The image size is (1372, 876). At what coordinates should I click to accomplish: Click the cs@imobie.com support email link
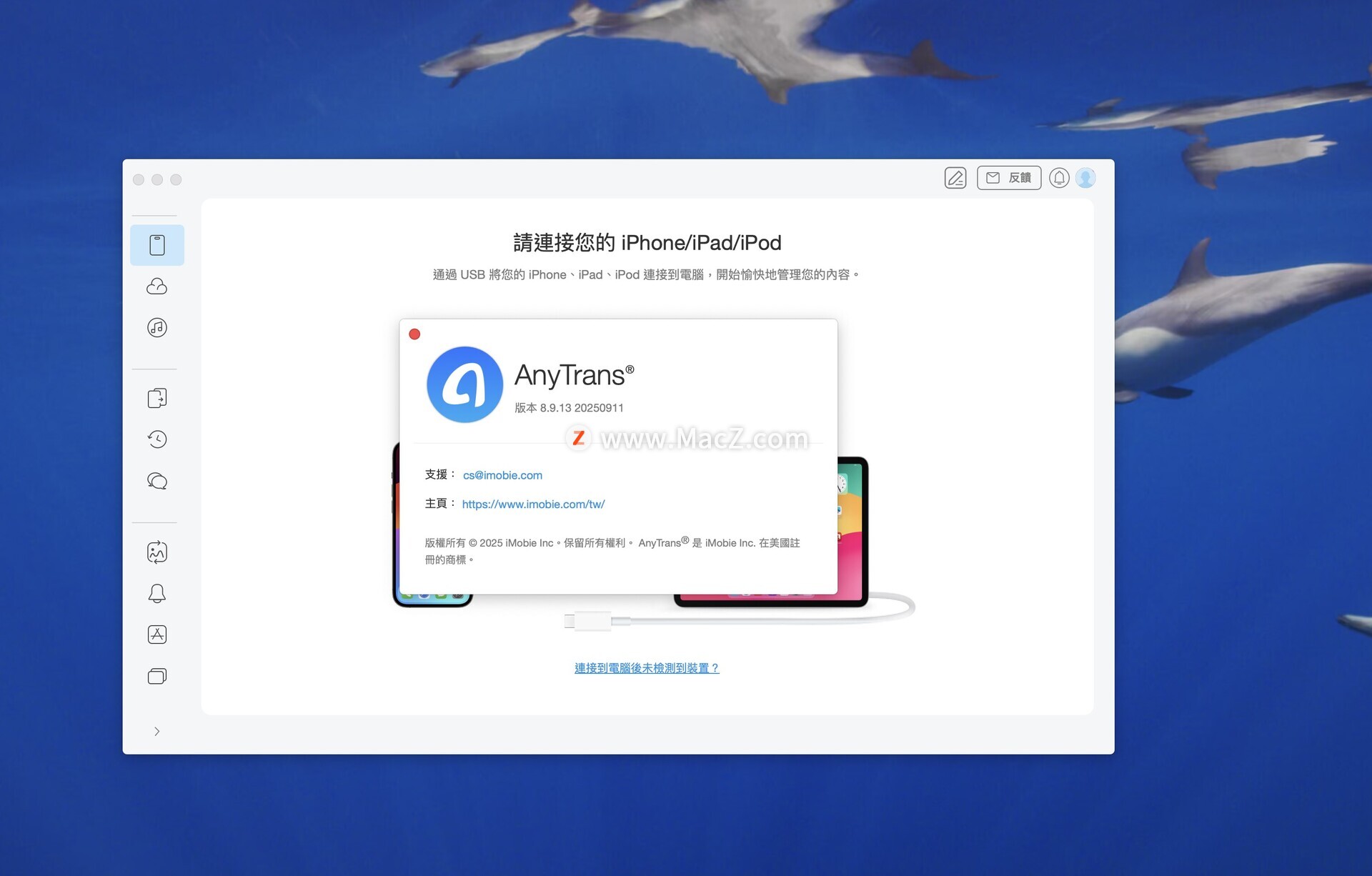[502, 475]
